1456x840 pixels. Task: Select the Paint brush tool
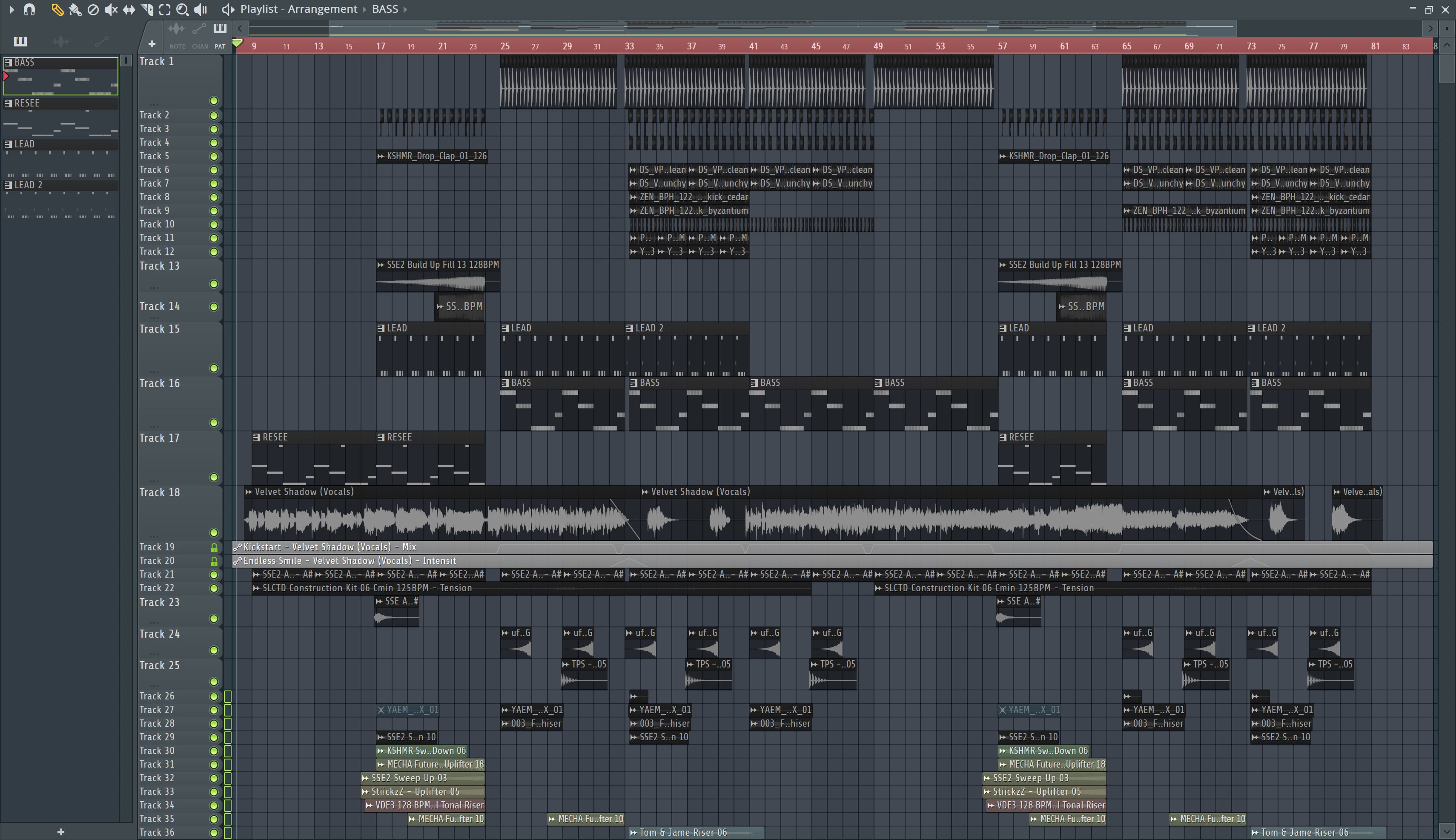point(75,9)
